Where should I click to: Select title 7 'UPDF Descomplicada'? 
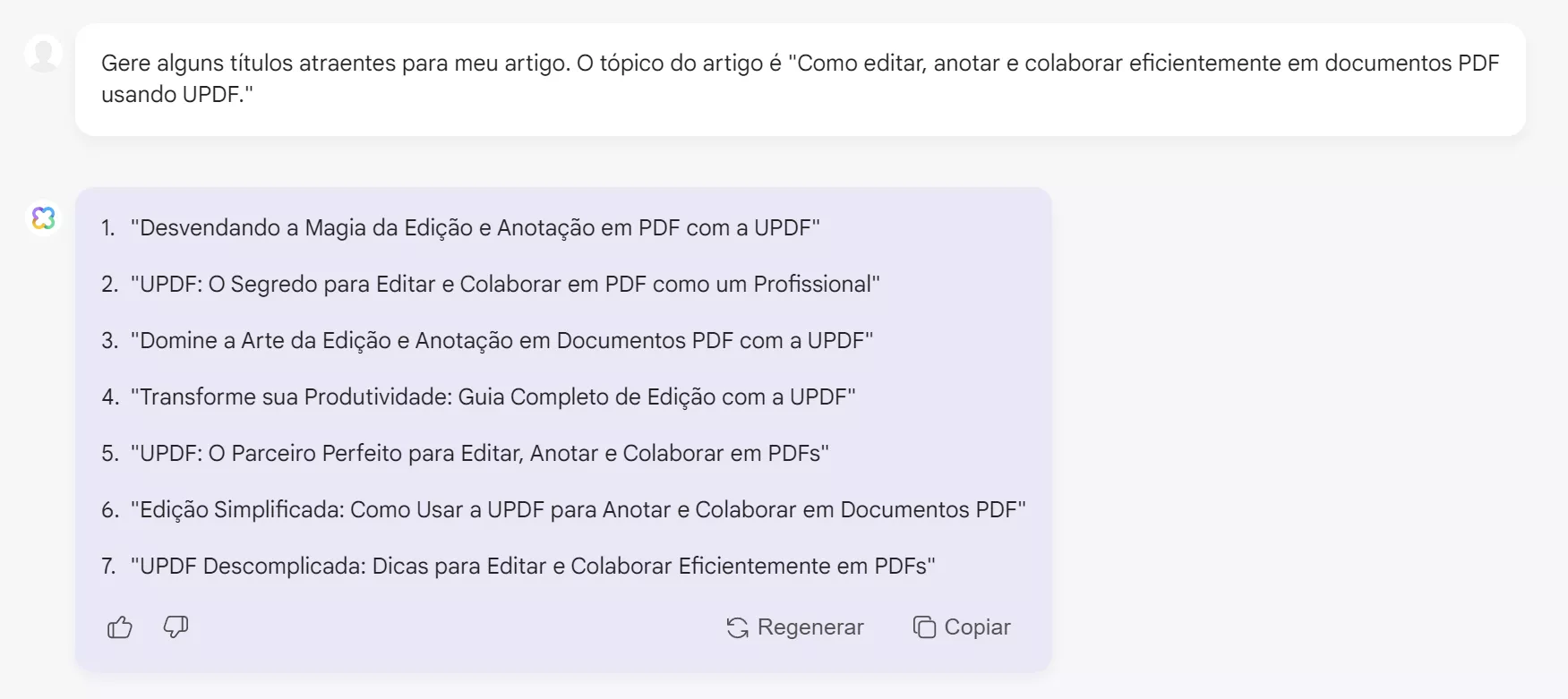(x=535, y=566)
